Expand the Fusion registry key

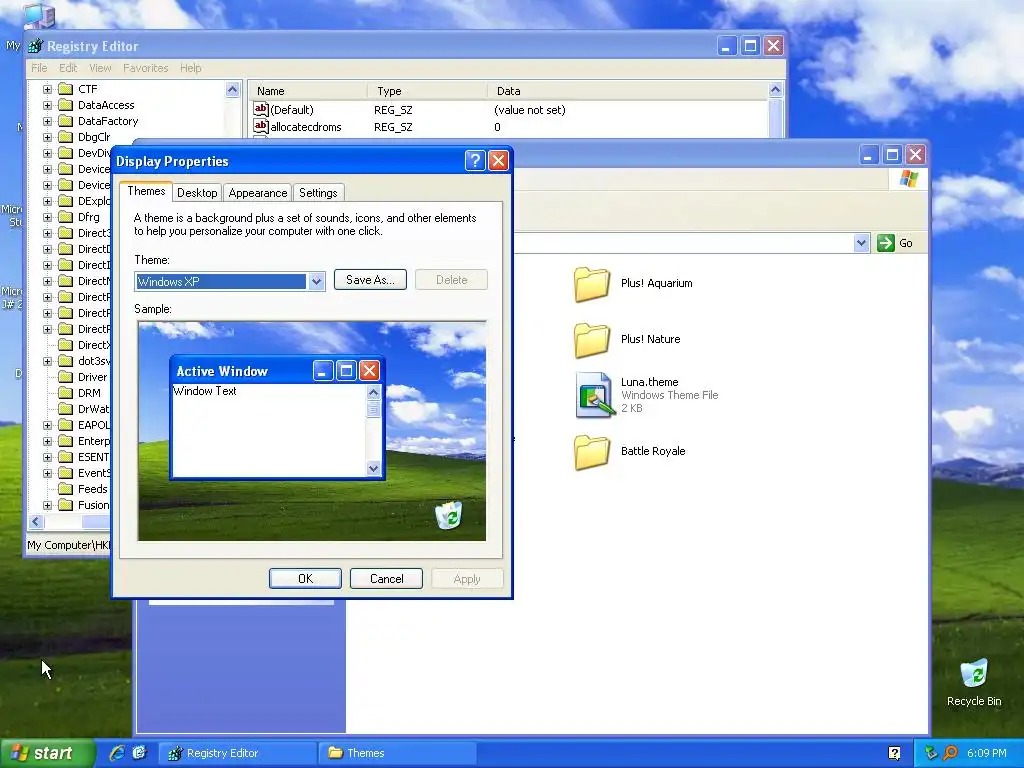(47, 505)
